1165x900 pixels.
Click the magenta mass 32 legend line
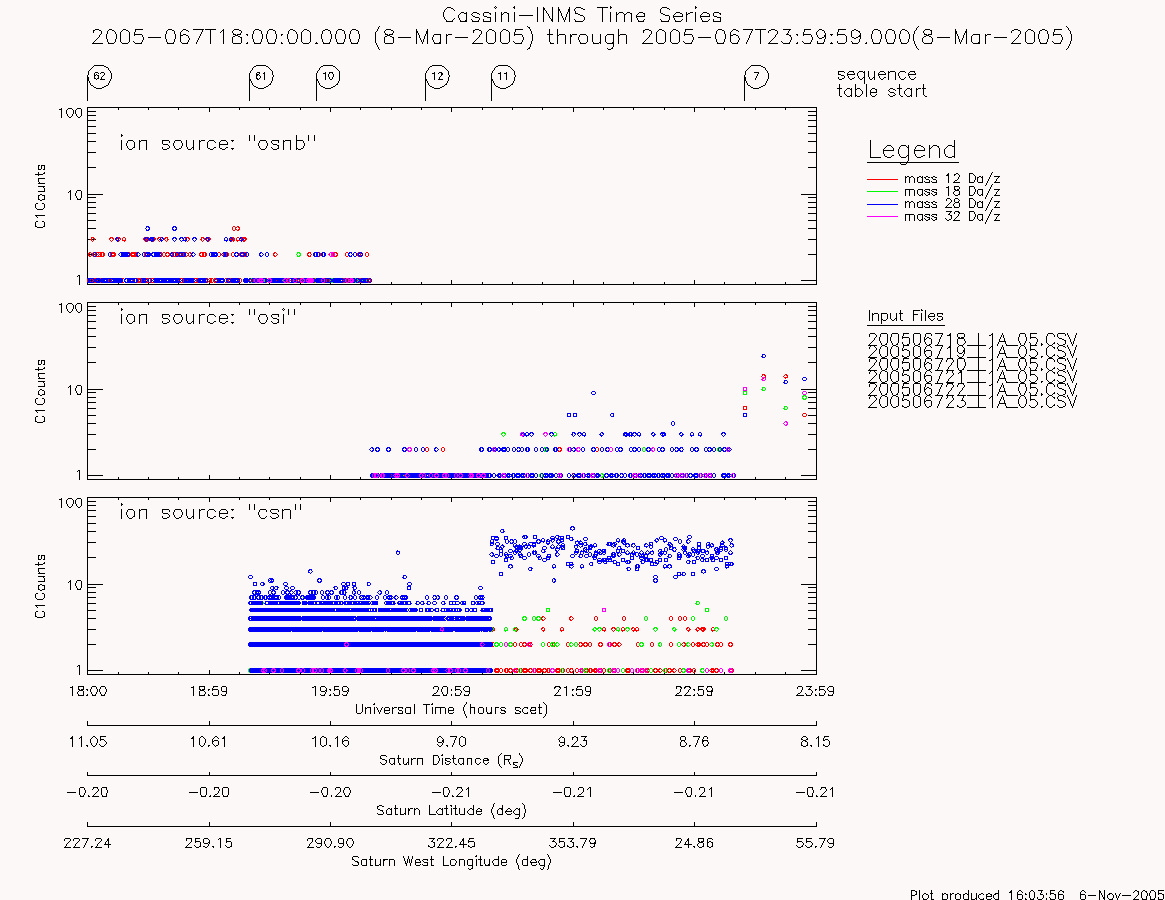tap(882, 217)
